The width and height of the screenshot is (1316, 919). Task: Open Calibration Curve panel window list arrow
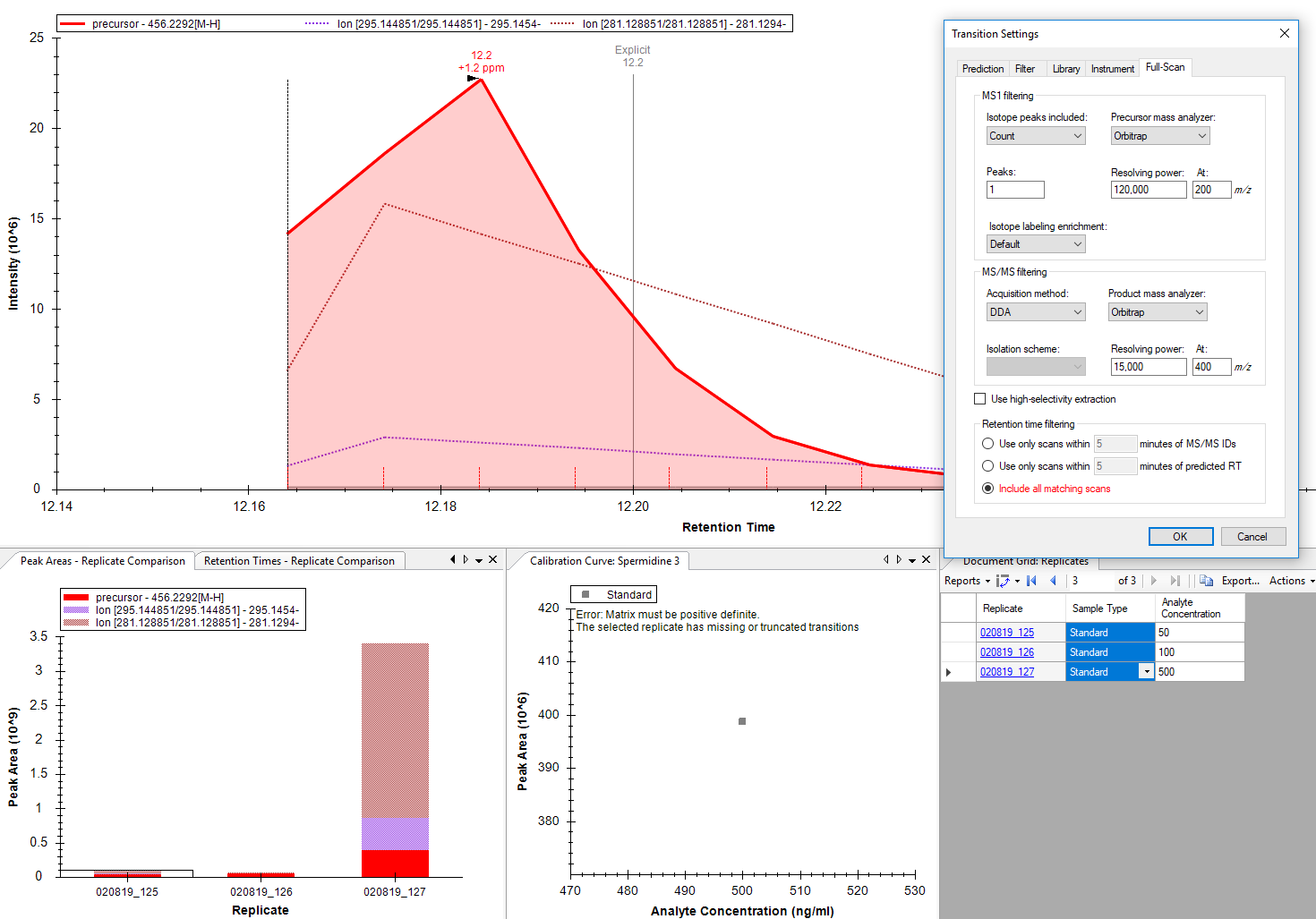pos(912,560)
